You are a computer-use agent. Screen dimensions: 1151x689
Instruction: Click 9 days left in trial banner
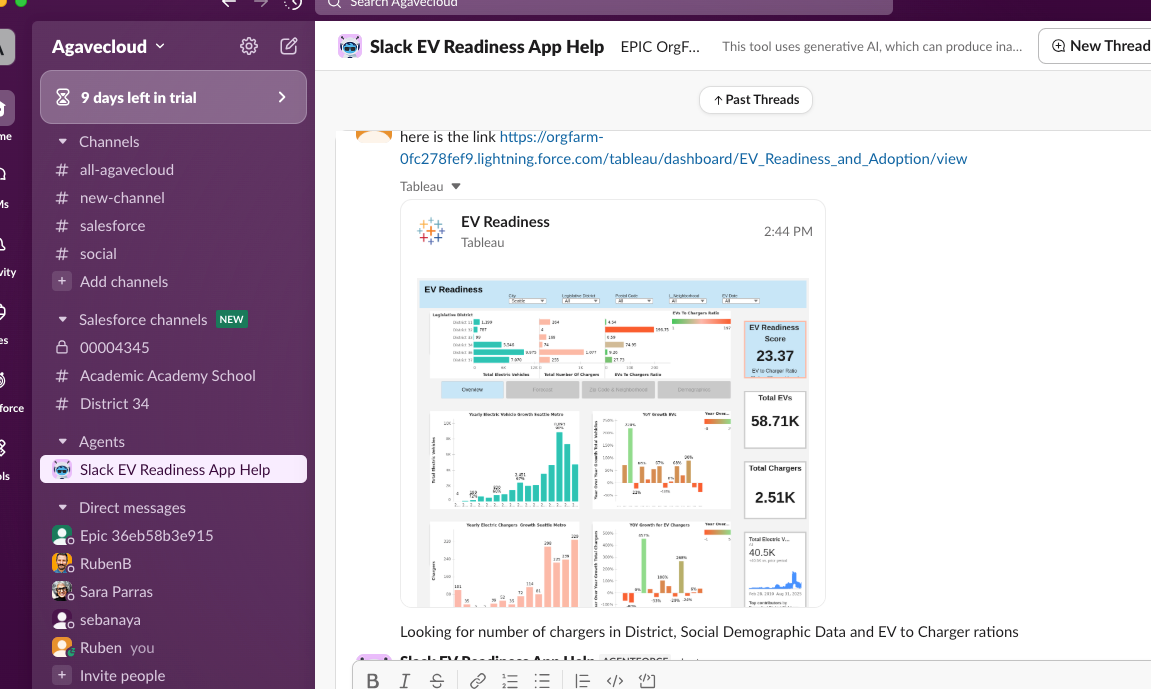(x=173, y=97)
